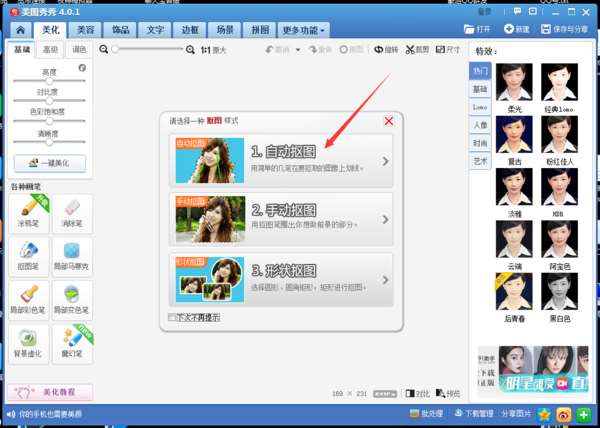Click the 预览 preview icon
600x428 pixels.
click(x=448, y=393)
